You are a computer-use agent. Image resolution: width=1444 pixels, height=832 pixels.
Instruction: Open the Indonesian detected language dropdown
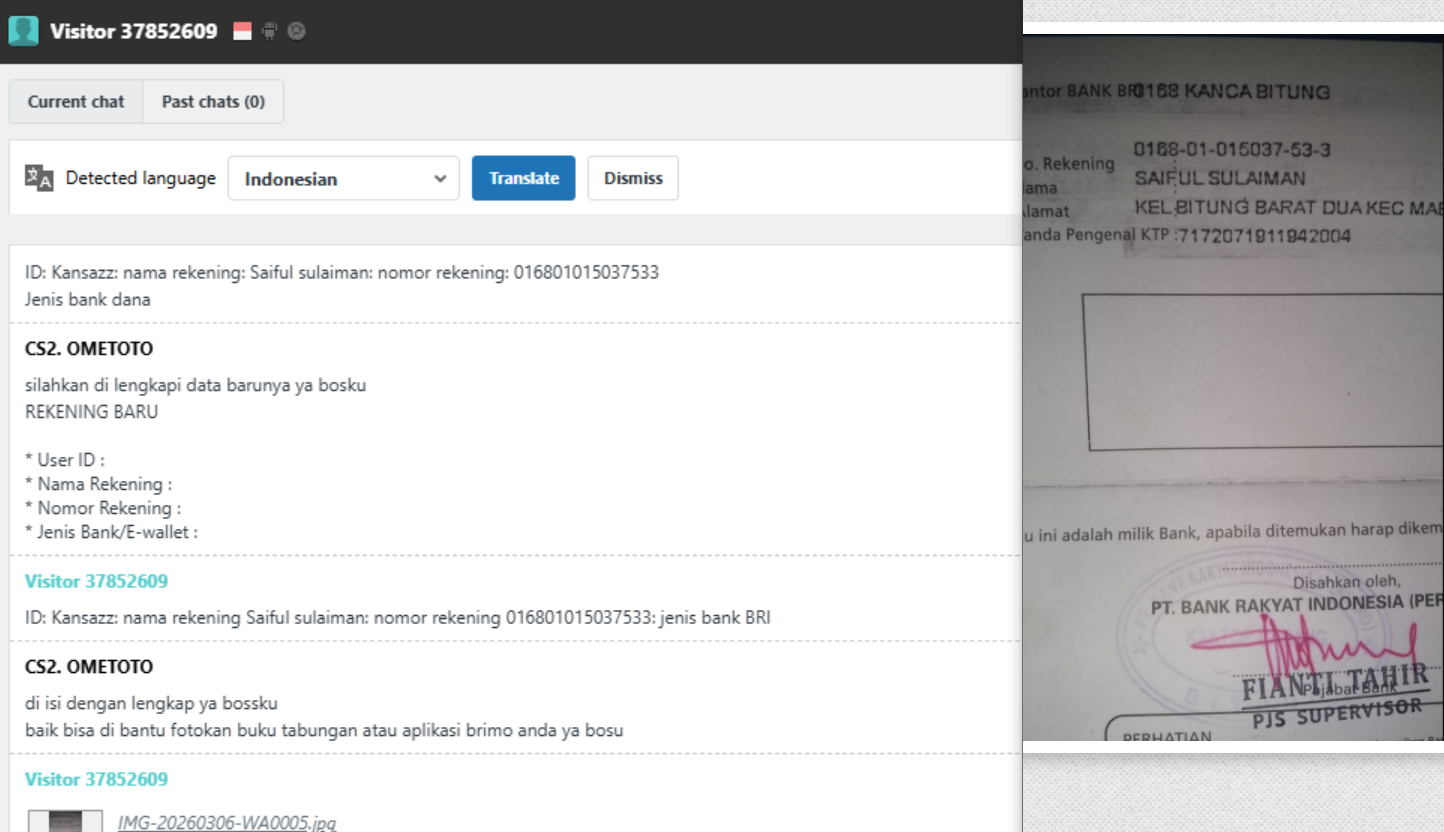(x=344, y=179)
